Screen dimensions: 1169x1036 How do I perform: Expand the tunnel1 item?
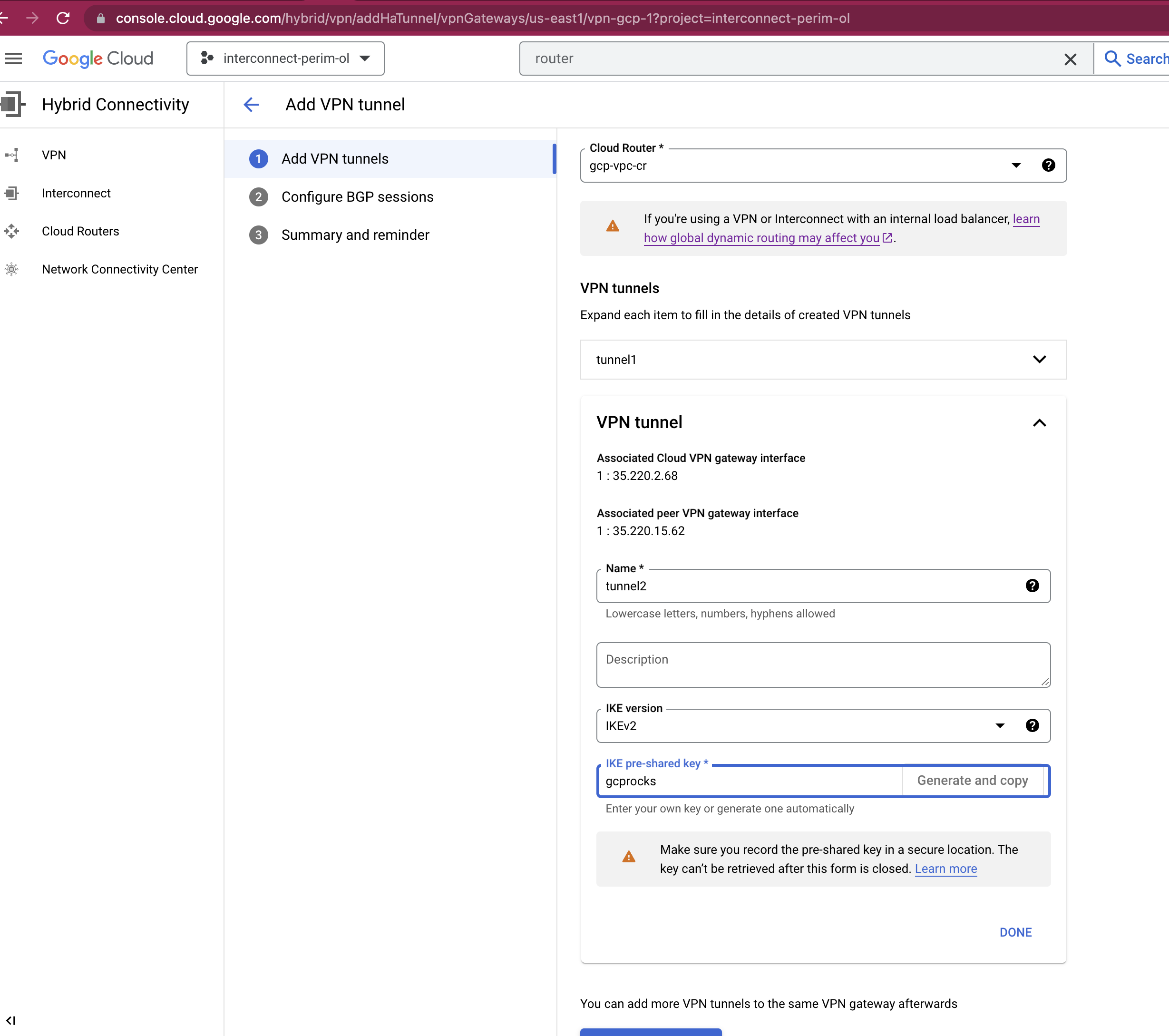[x=1039, y=359]
